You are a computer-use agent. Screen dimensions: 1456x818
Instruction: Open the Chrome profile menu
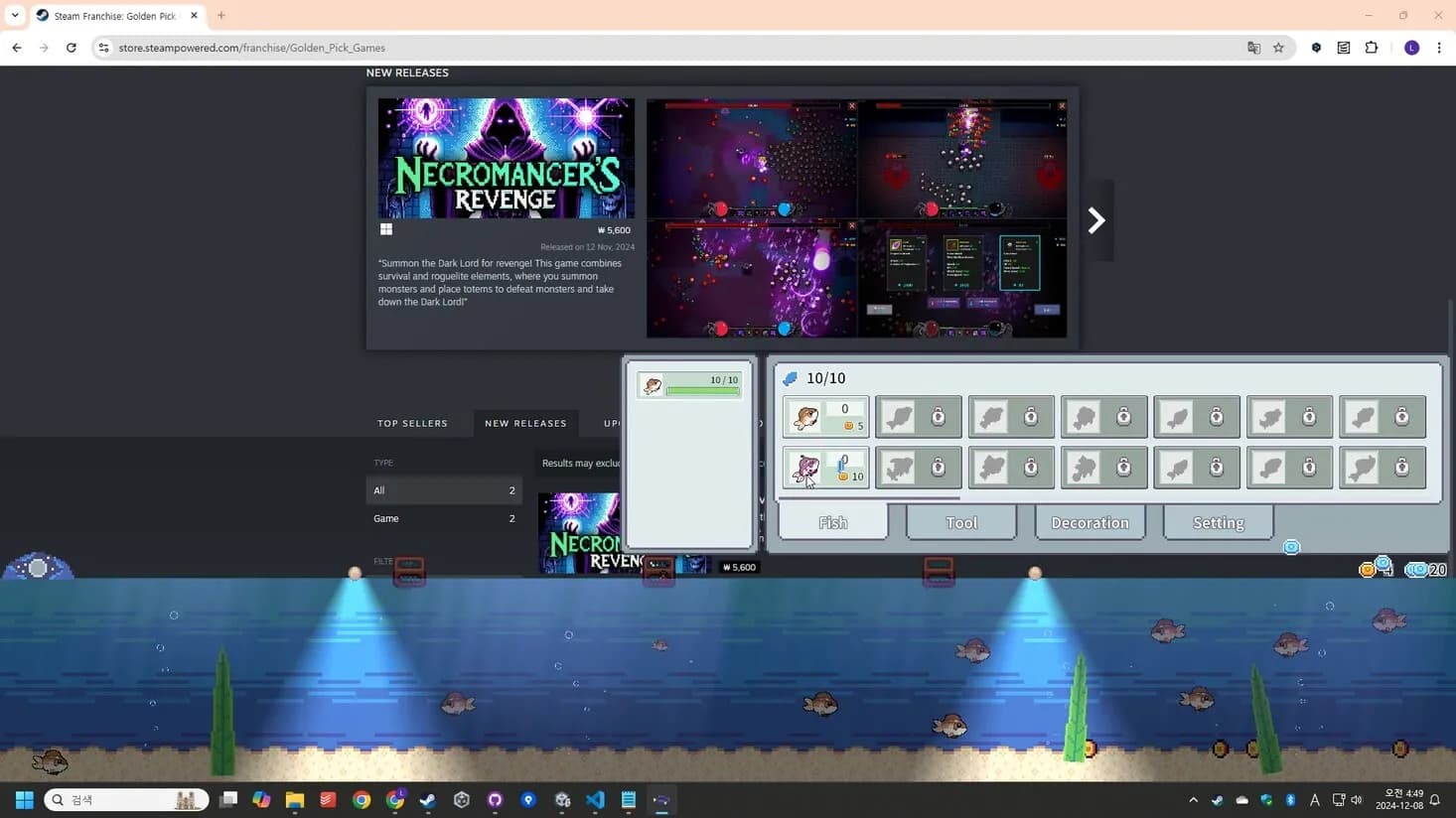tap(1411, 47)
